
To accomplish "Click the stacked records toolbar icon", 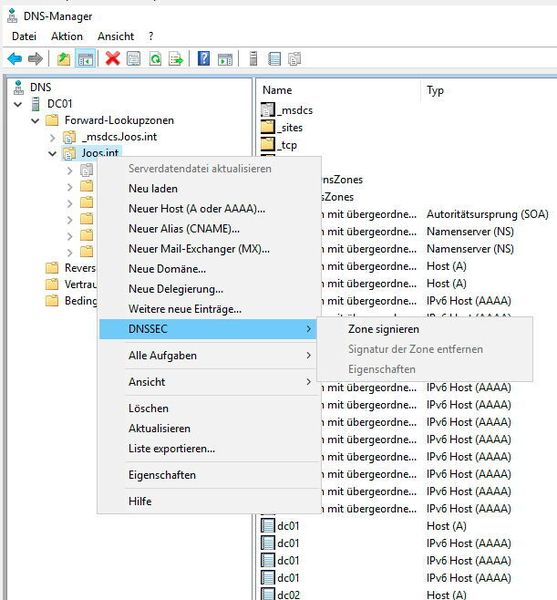I will [295, 59].
